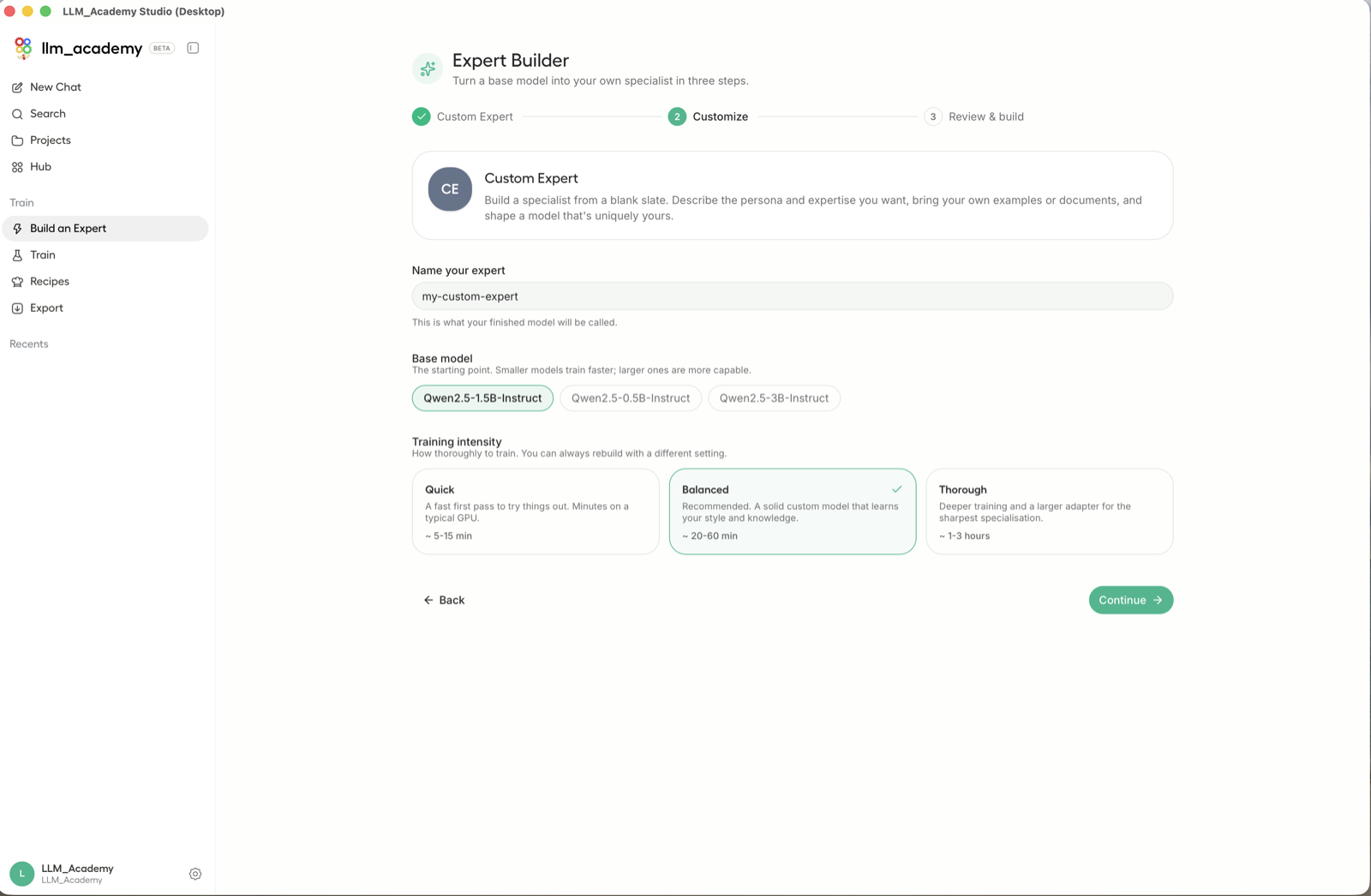Choose Qwen2.5-1.5B-Instruct base model
This screenshot has height=896, width=1371.
click(482, 398)
